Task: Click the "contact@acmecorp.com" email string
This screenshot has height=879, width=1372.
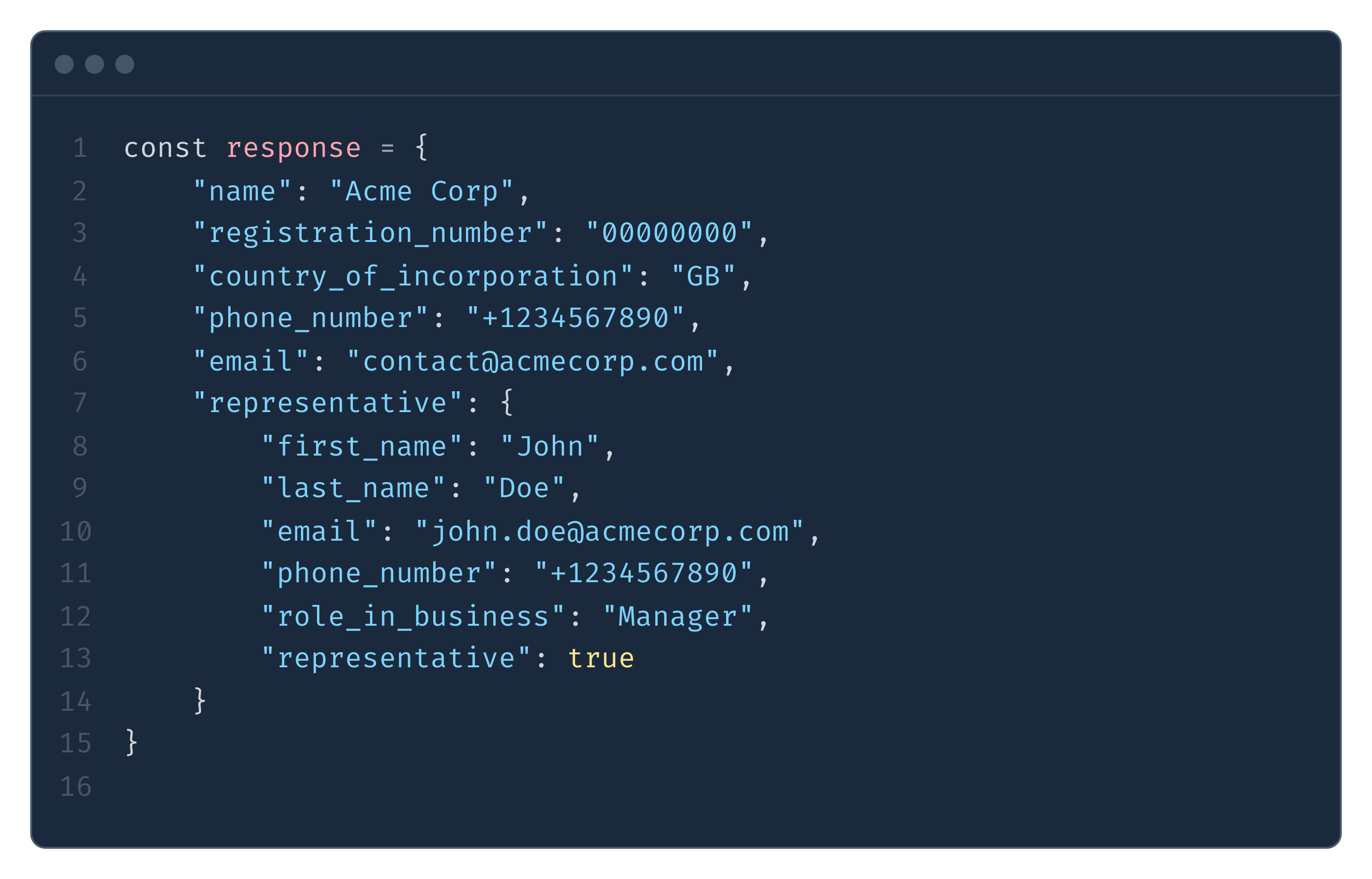Action: tap(533, 362)
